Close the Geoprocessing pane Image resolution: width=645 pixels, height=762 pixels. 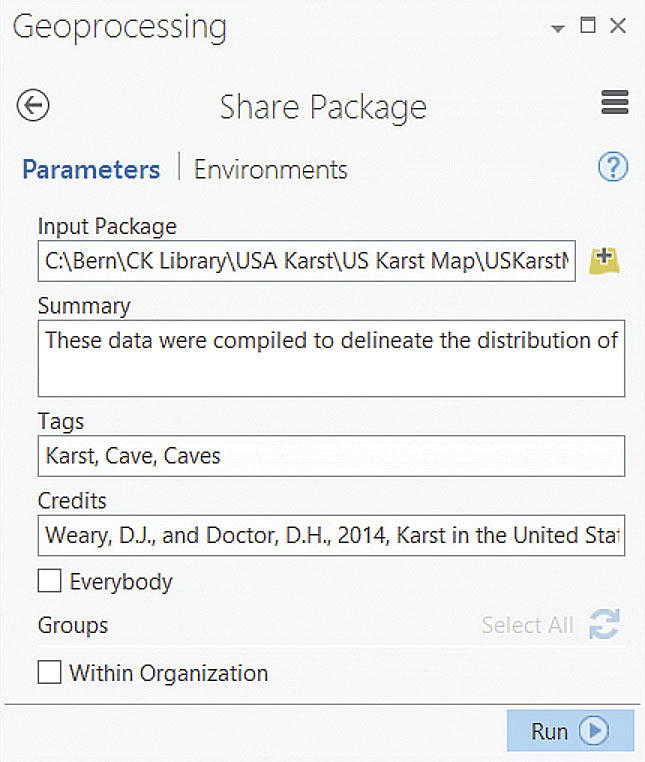point(618,27)
